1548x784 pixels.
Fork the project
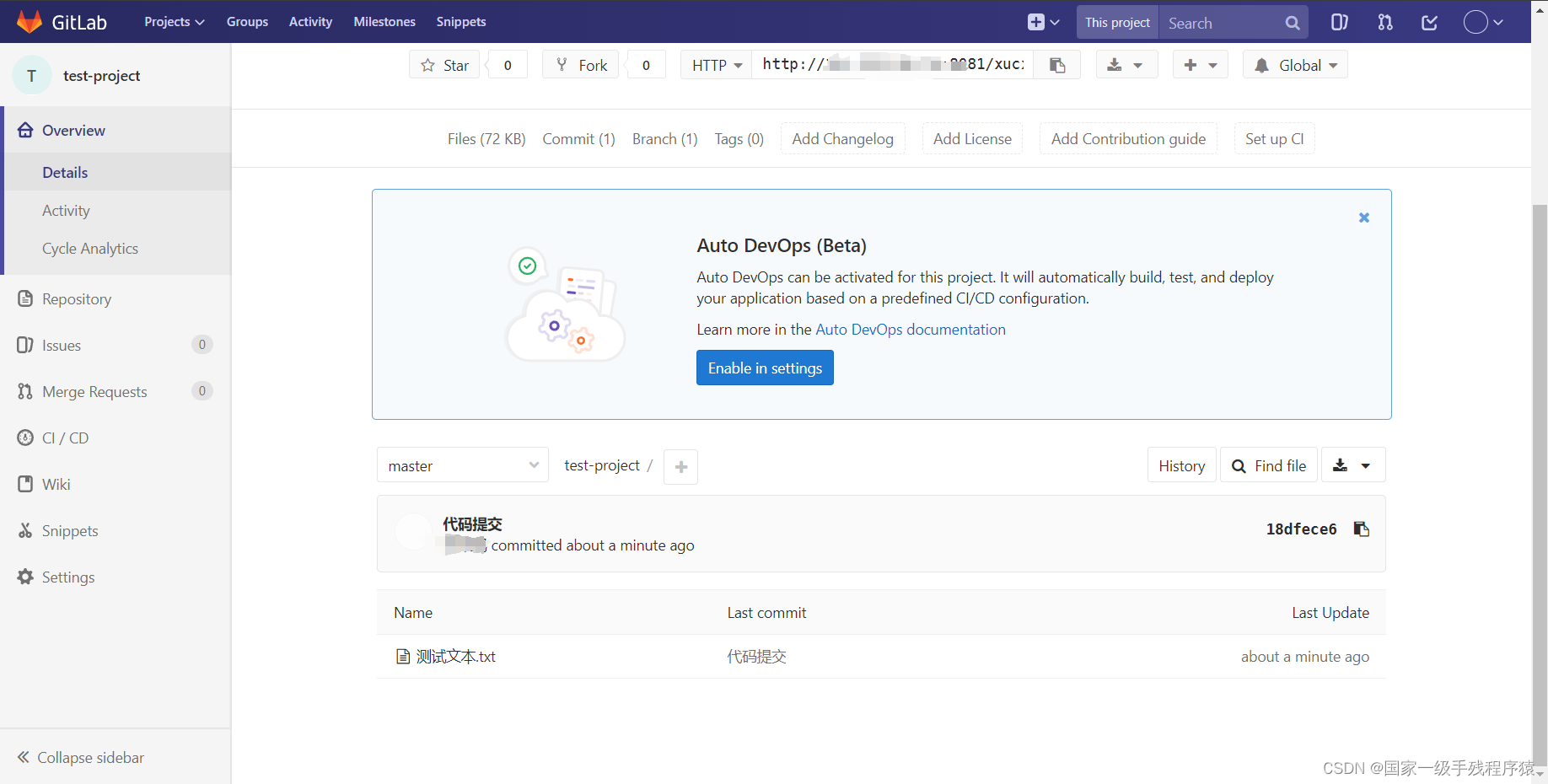pos(581,65)
